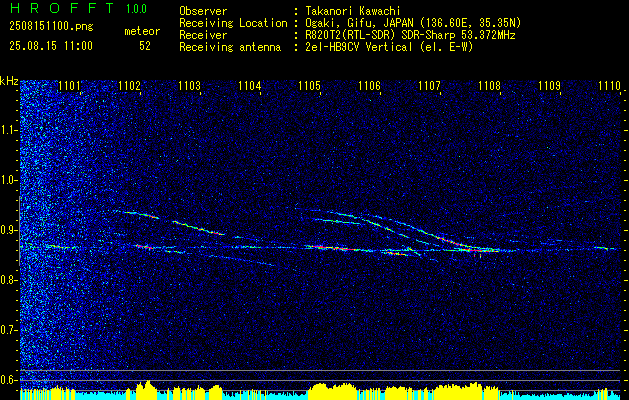Click the filename 2508151100.png
Image resolution: width=629 pixels, height=400 pixels.
pyautogui.click(x=51, y=27)
